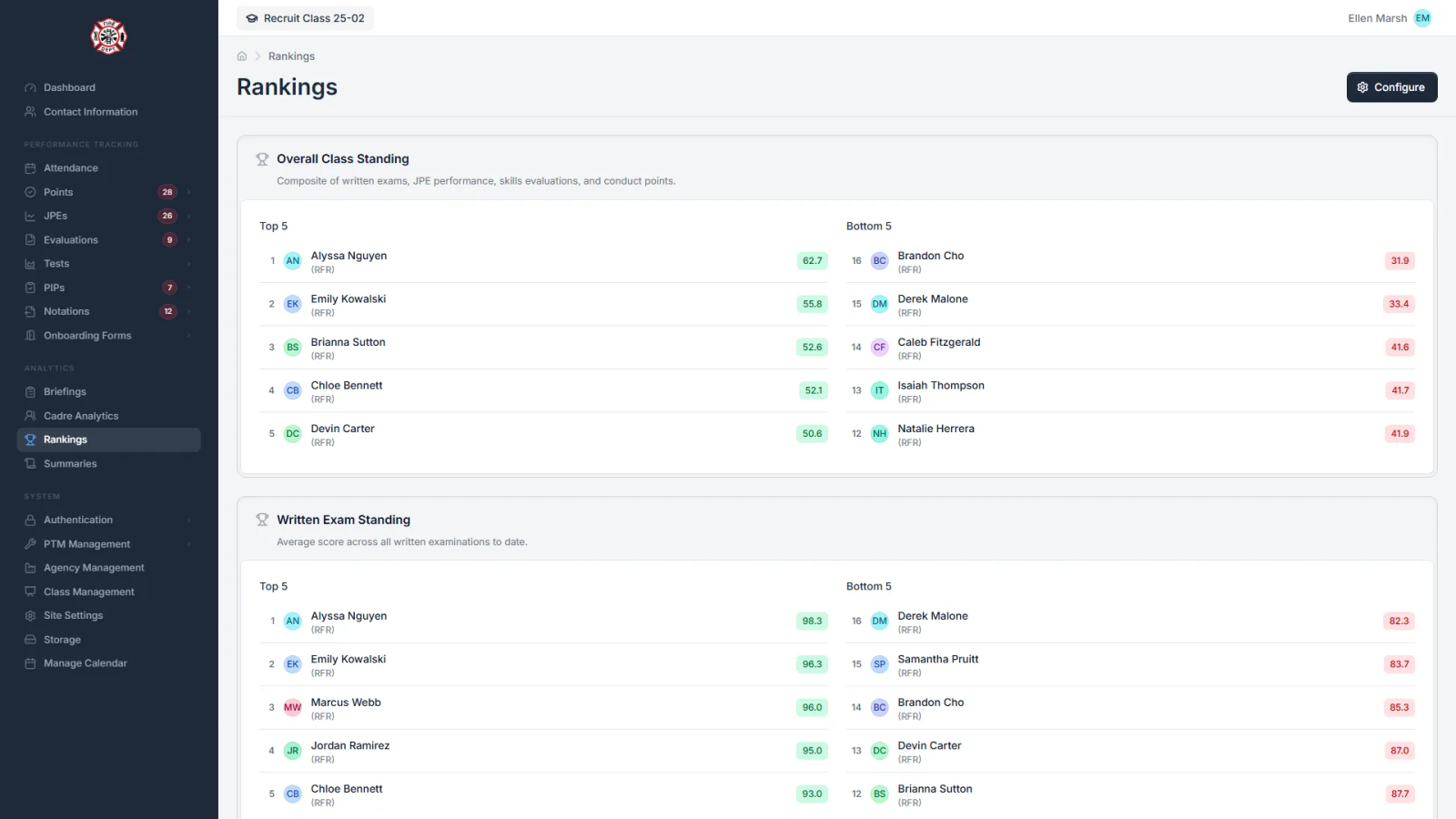Click the JPEs badge showing 26

point(167,216)
